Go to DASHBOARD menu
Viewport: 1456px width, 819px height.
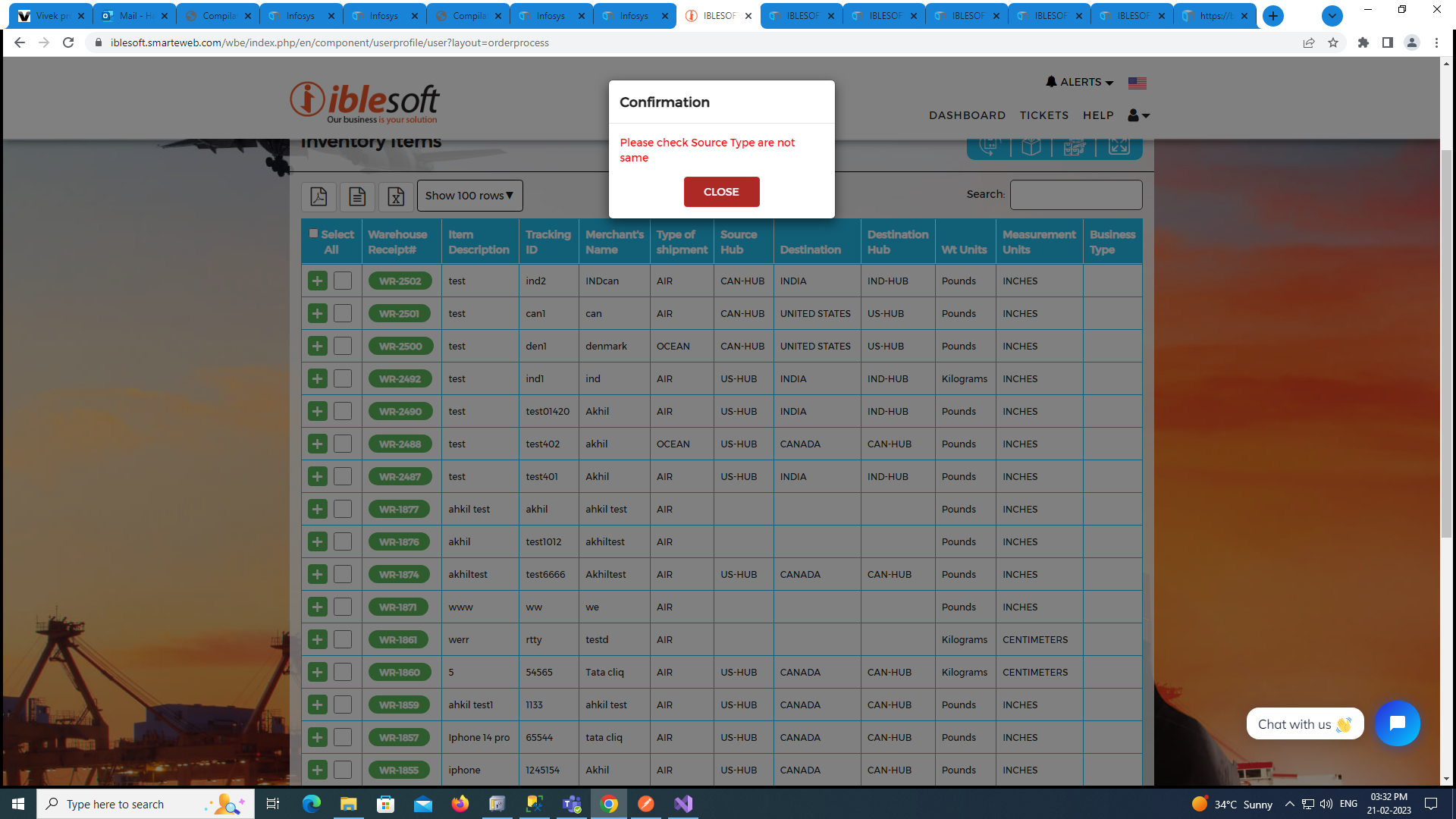[x=967, y=115]
